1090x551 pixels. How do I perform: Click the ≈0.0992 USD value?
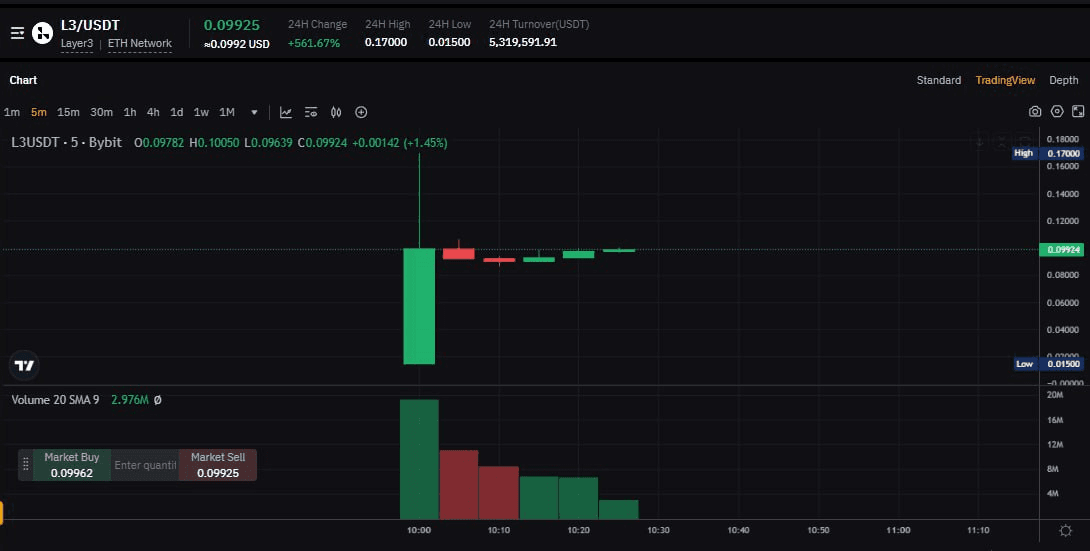pos(236,44)
